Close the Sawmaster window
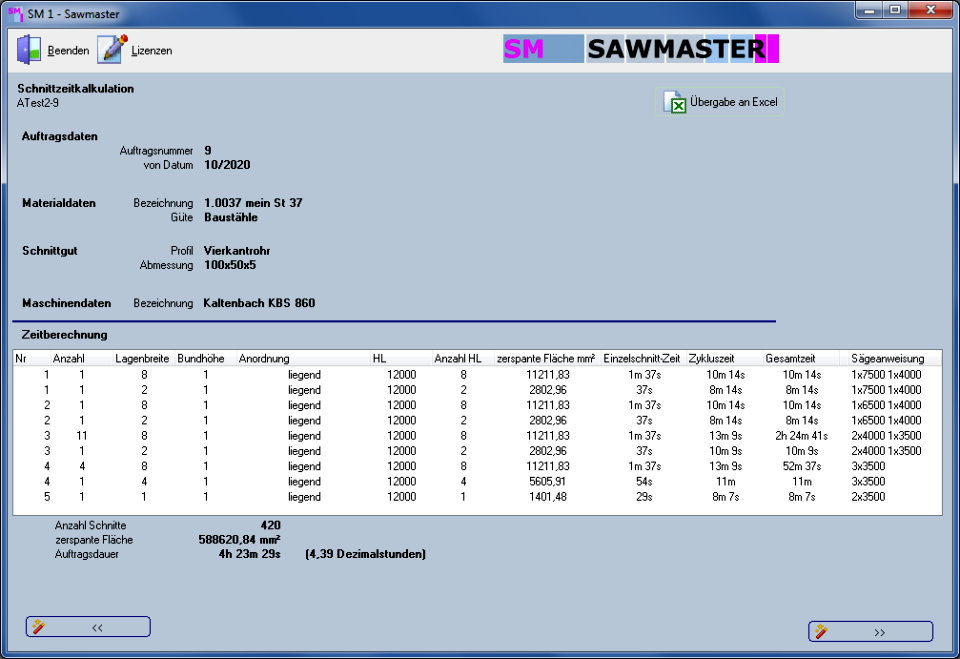The height and width of the screenshot is (659, 960). pos(931,10)
